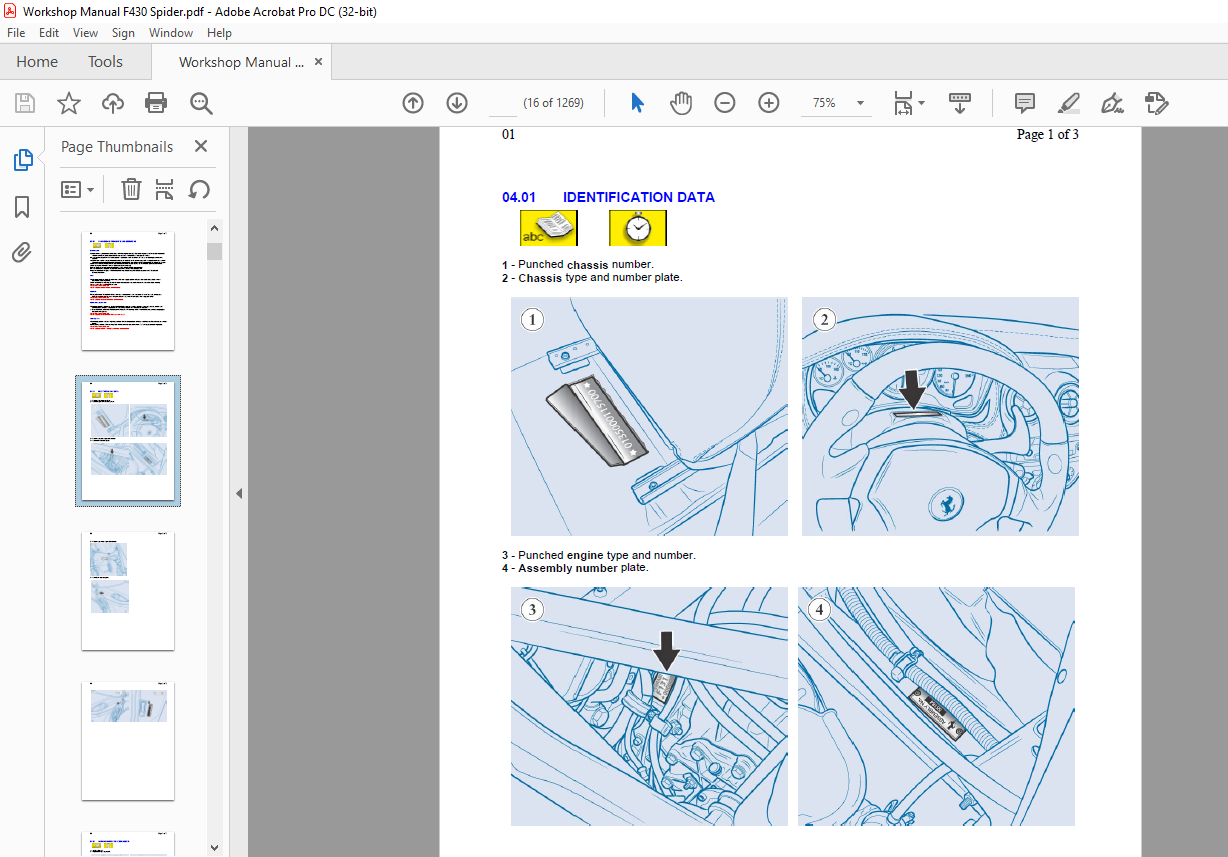
Task: Zoom out with the minus button
Action: (725, 103)
